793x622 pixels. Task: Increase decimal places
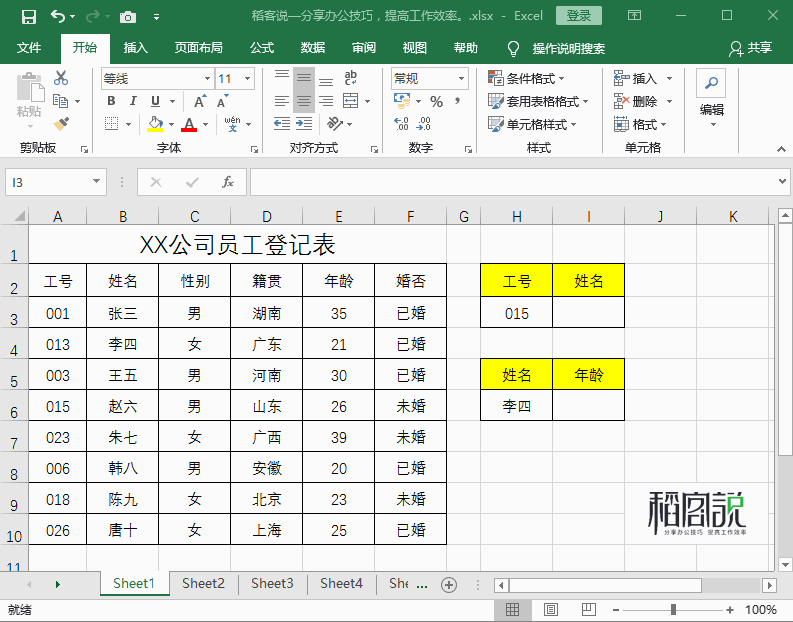pyautogui.click(x=401, y=123)
